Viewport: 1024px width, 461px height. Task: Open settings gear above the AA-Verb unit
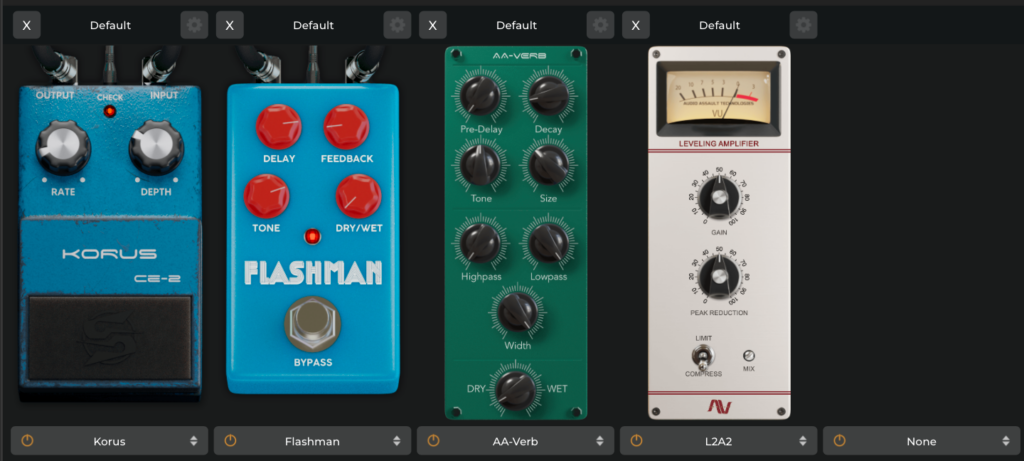[x=601, y=25]
